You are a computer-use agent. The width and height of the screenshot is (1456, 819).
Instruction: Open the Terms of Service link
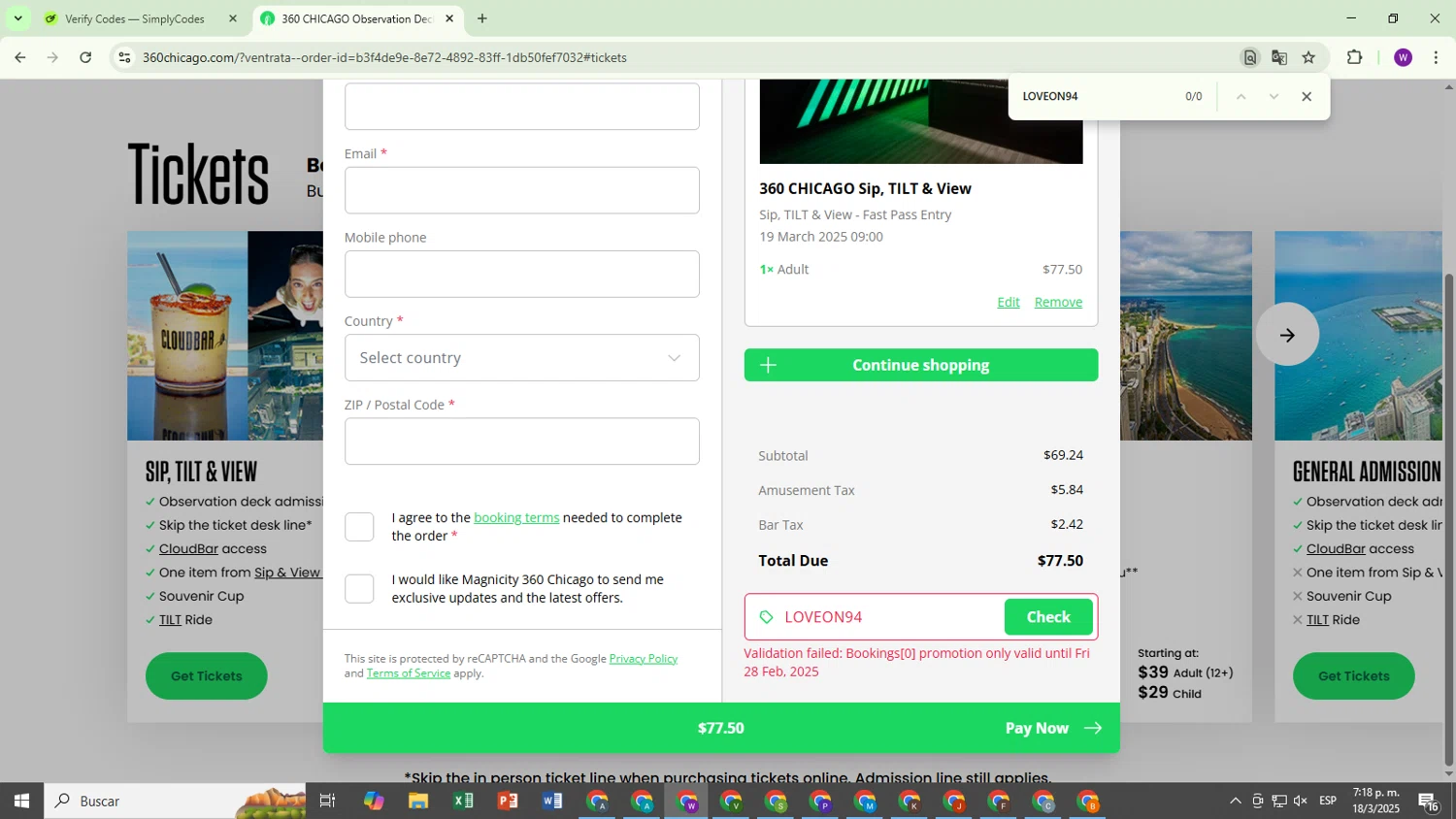pos(409,673)
